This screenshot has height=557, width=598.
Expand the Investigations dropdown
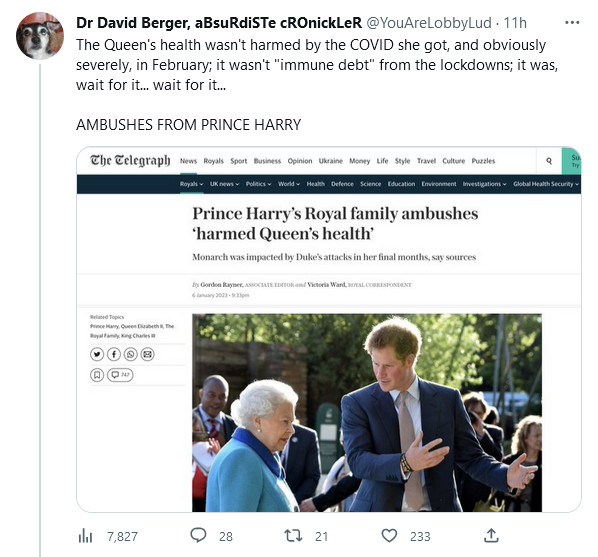(x=484, y=184)
